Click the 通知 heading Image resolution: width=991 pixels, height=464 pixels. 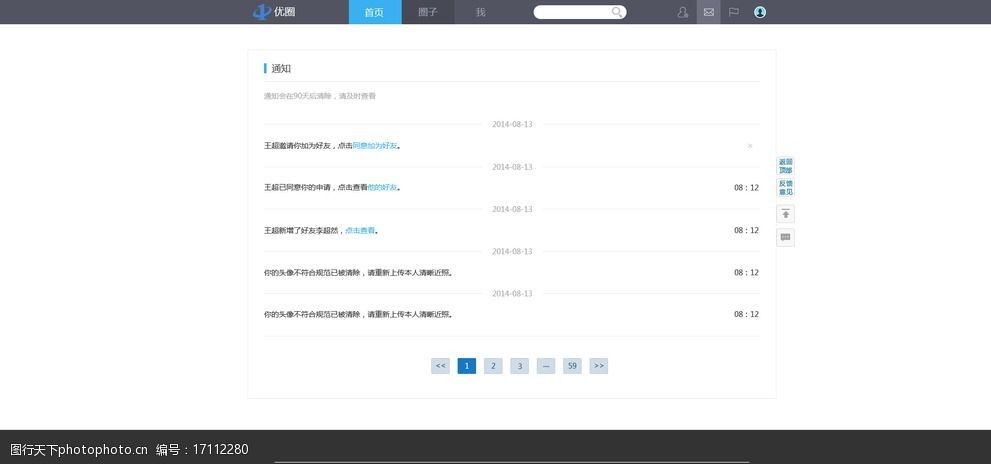[x=281, y=69]
